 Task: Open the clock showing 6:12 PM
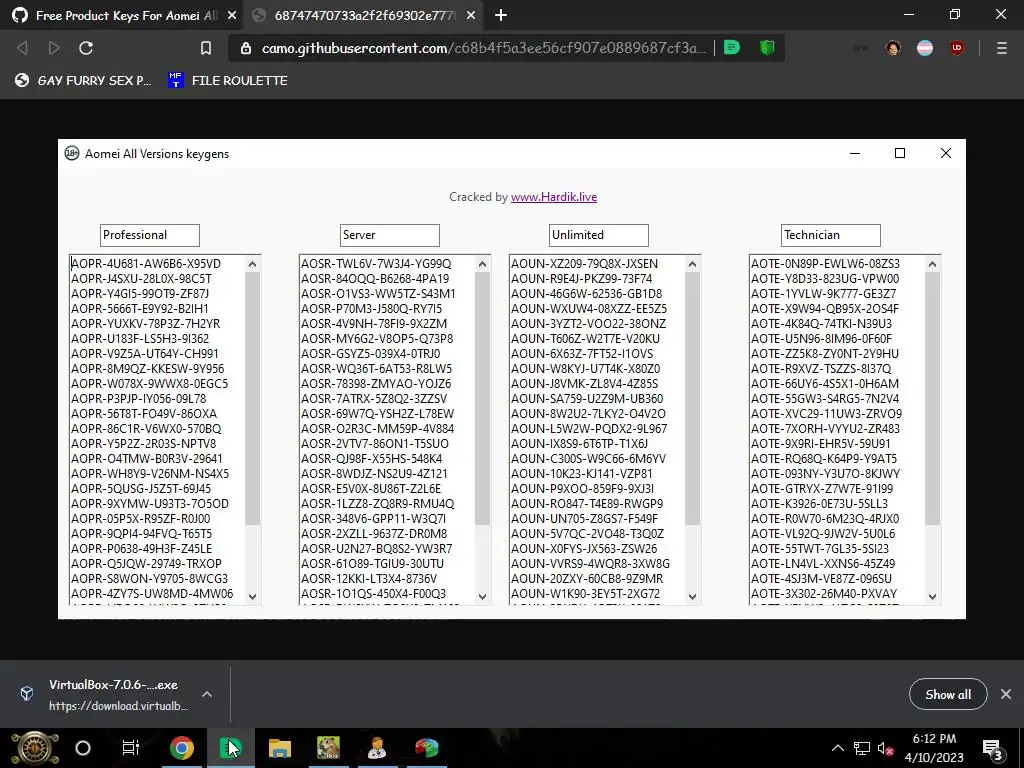[x=934, y=748]
